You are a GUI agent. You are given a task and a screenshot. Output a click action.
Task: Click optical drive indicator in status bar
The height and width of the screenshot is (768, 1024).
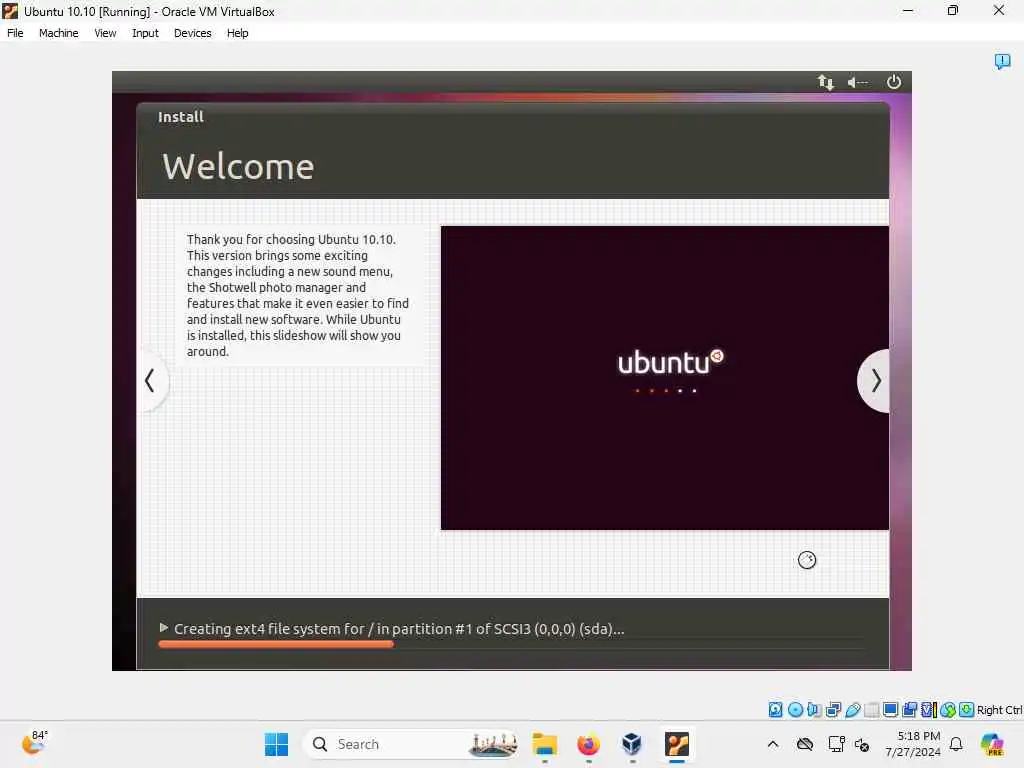(x=795, y=710)
